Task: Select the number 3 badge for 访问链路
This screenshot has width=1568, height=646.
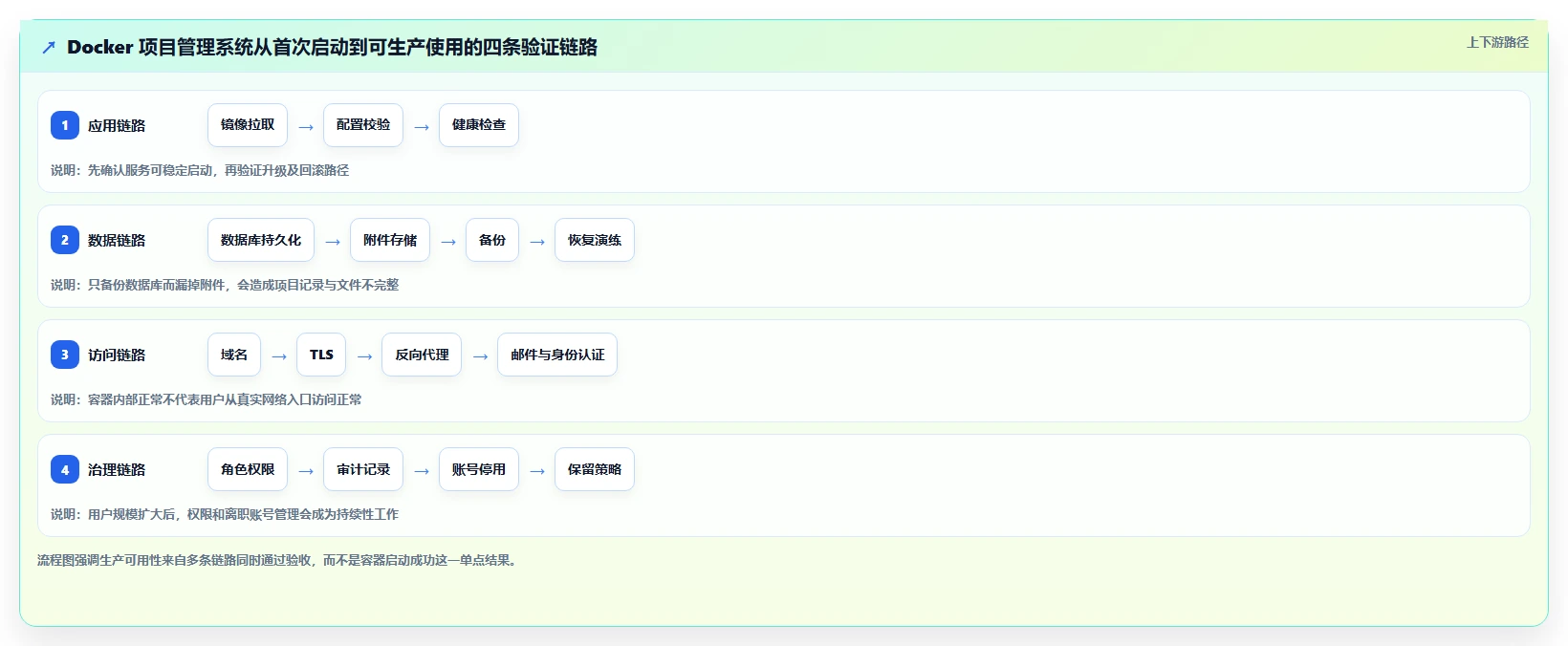Action: point(65,355)
